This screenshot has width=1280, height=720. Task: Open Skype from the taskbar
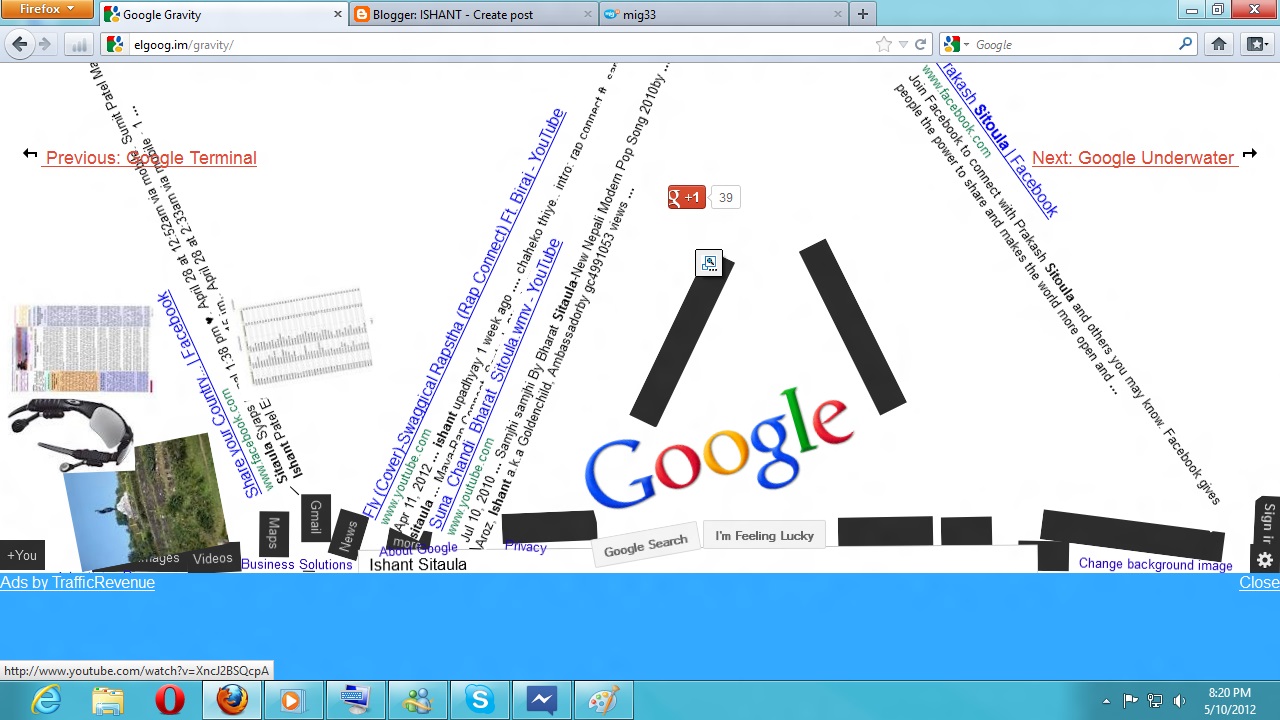tap(480, 700)
